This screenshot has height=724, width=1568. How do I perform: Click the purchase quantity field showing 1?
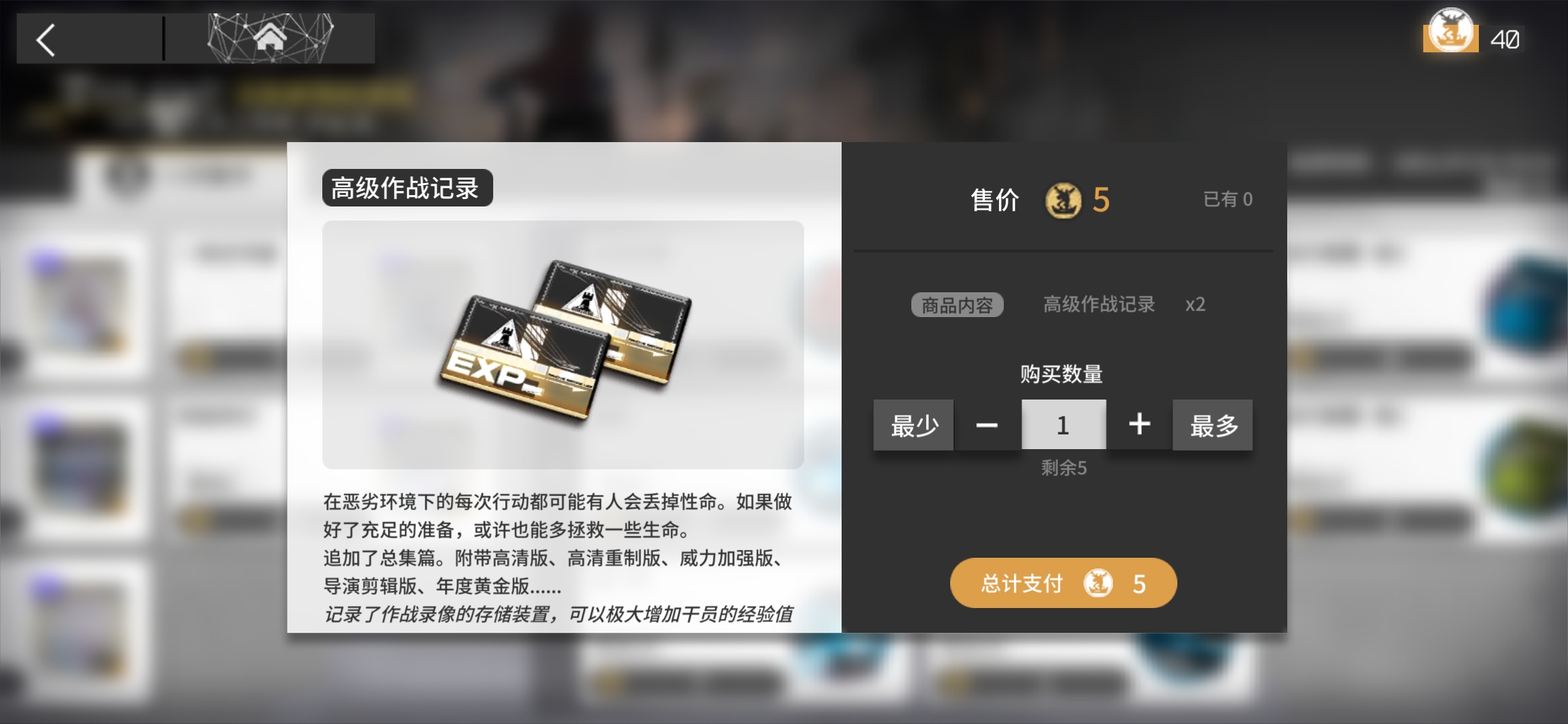[x=1063, y=425]
